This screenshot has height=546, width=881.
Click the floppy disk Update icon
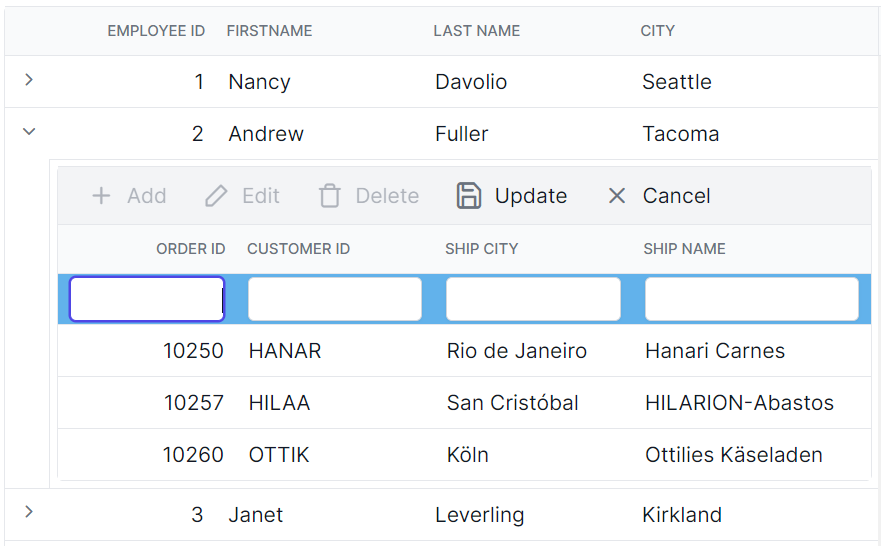click(469, 196)
